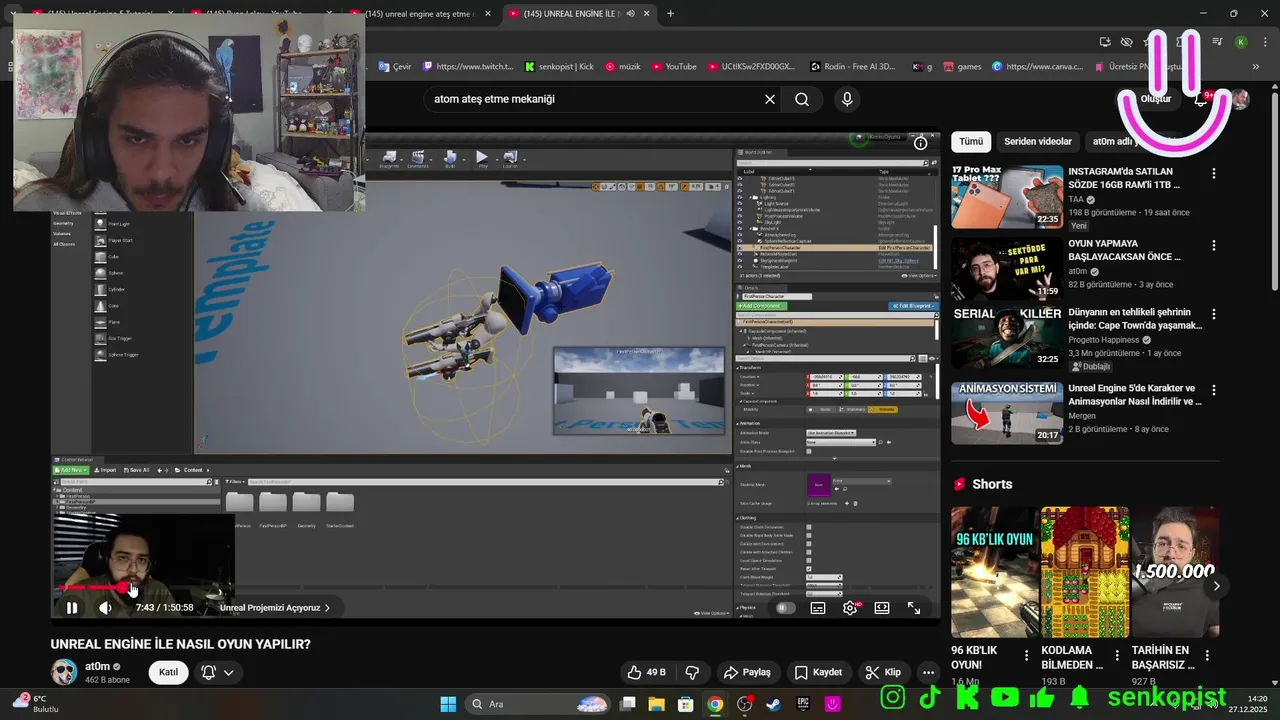Select the 'Seriden videolar' filter chip
This screenshot has height=720, width=1280.
click(1038, 141)
